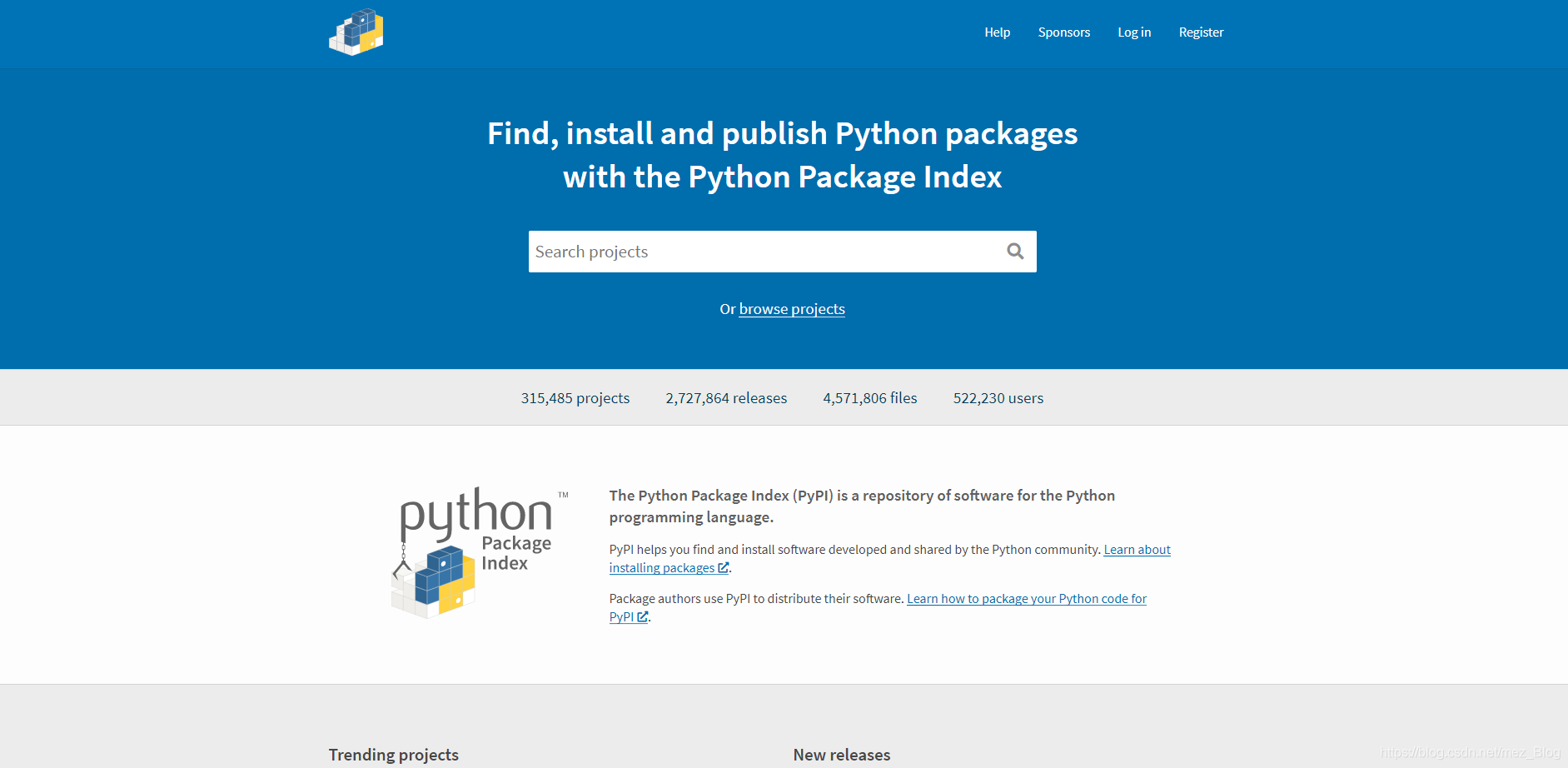This screenshot has width=1568, height=768.
Task: Click the magnifying glass search icon
Action: click(1015, 252)
